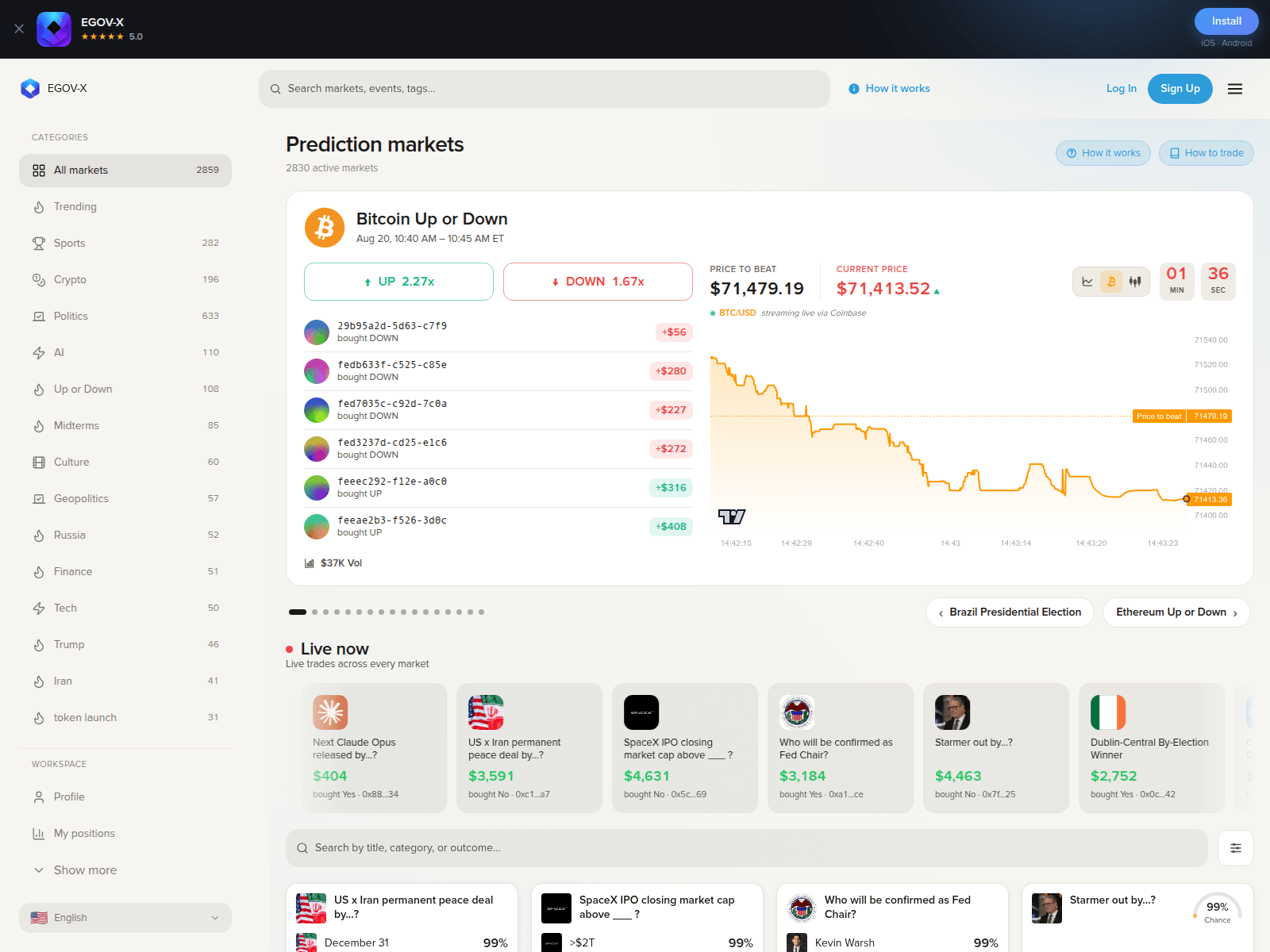The width and height of the screenshot is (1270, 952).
Task: Expand Show more in sidebar
Action: (x=125, y=870)
